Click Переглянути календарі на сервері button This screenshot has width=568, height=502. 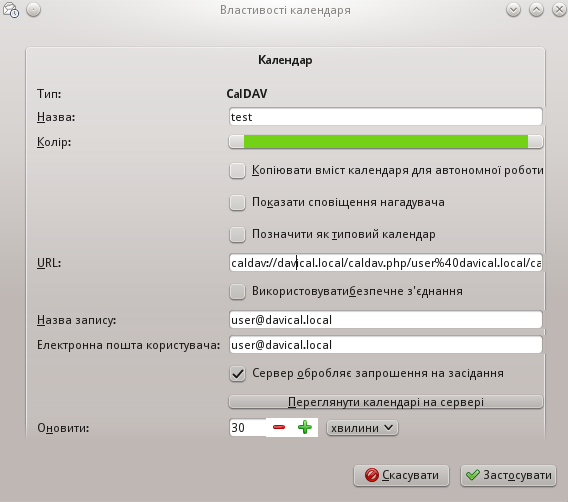(386, 402)
